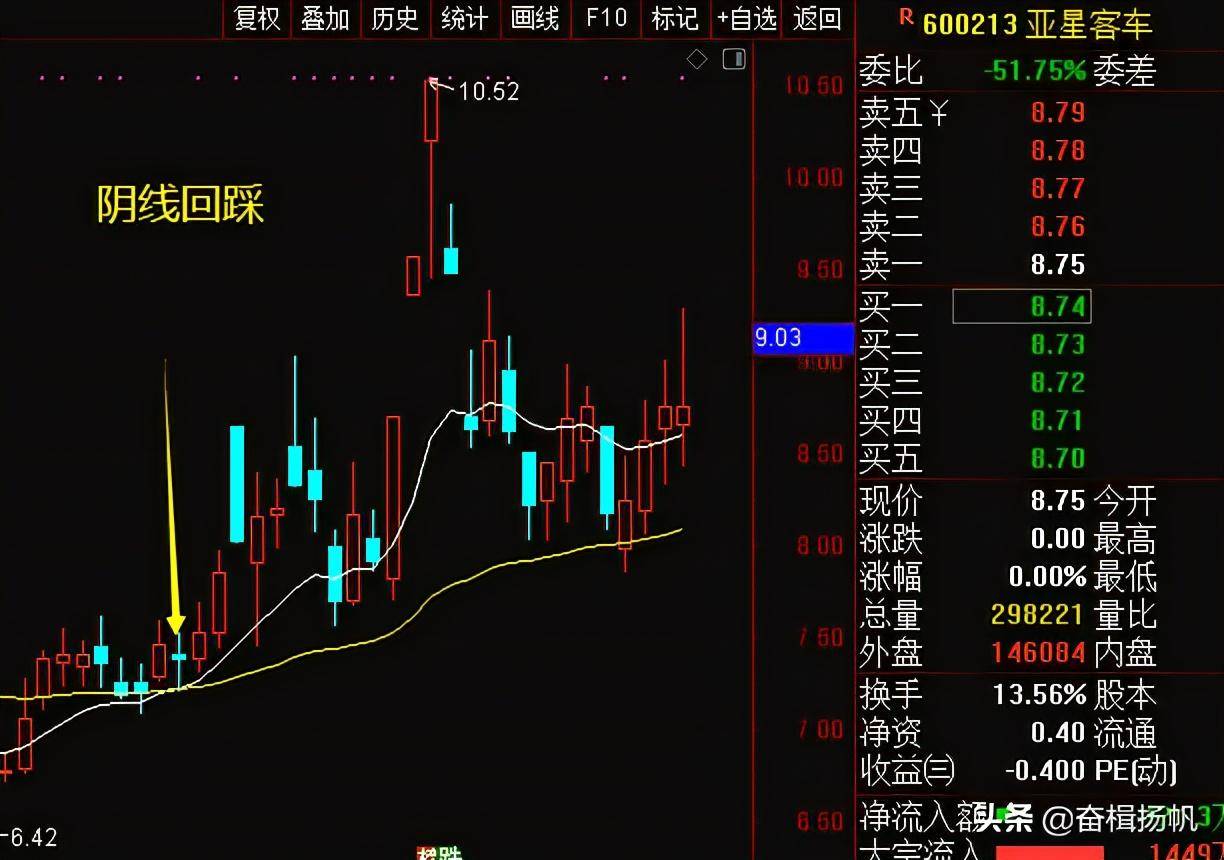This screenshot has width=1224, height=860.
Task: Open the 历史 history view
Action: (x=395, y=18)
